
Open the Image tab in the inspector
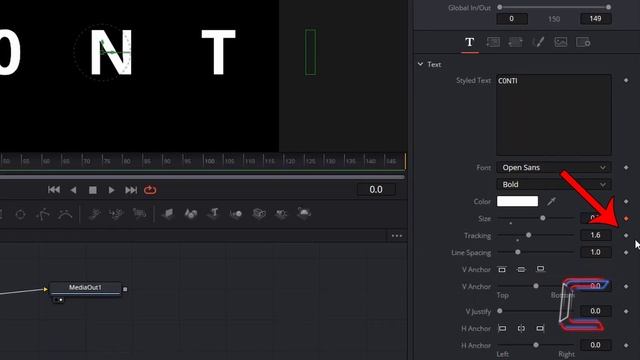click(x=561, y=42)
